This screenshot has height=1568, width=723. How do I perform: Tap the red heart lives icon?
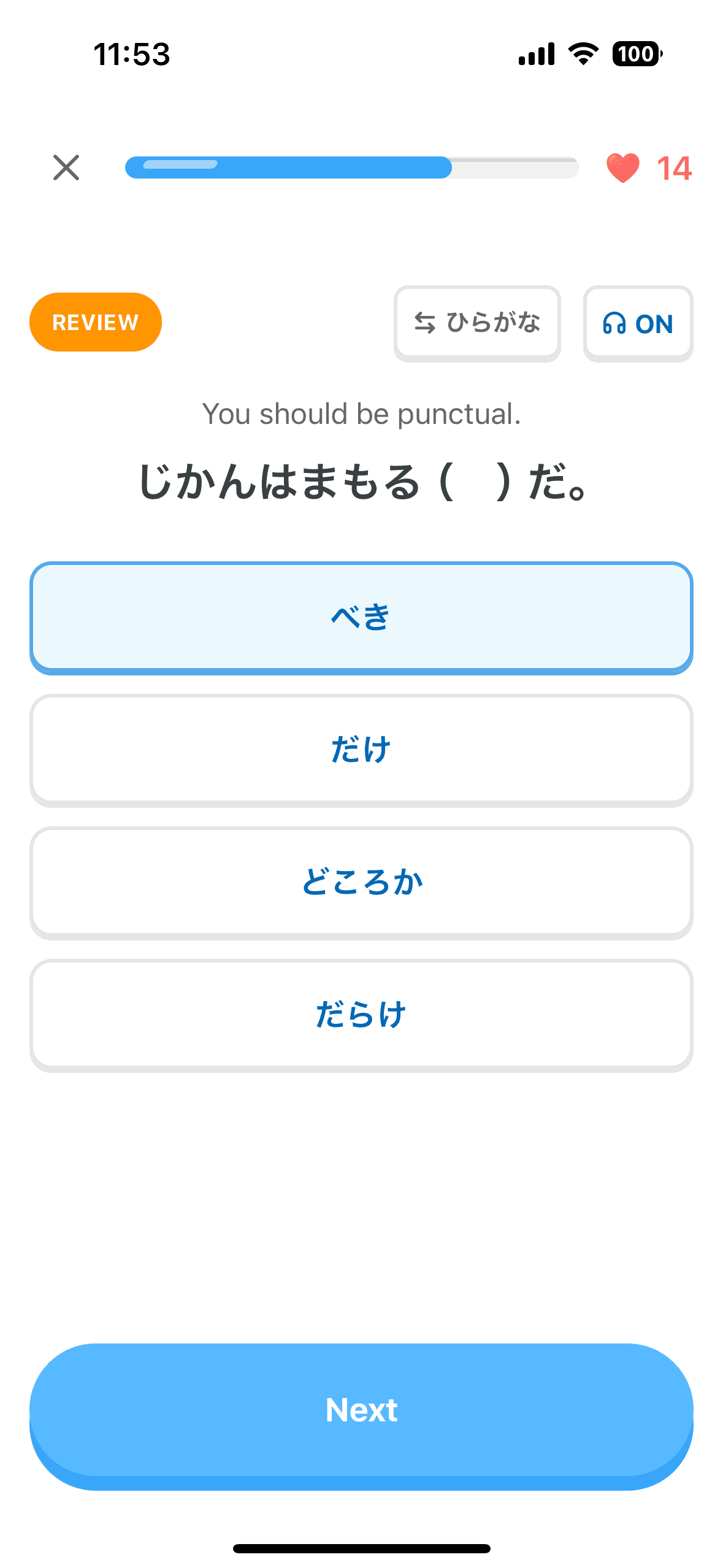click(622, 168)
